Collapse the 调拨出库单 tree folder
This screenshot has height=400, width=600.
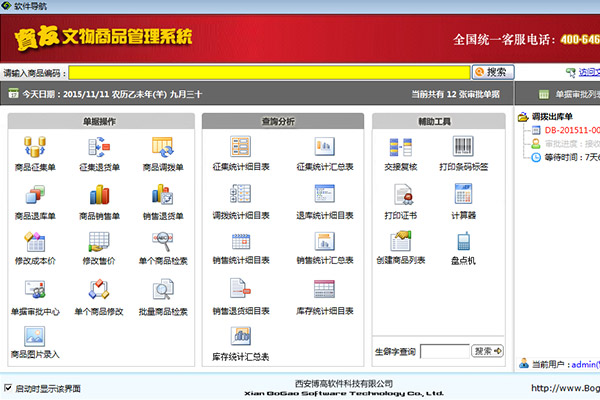(x=524, y=118)
